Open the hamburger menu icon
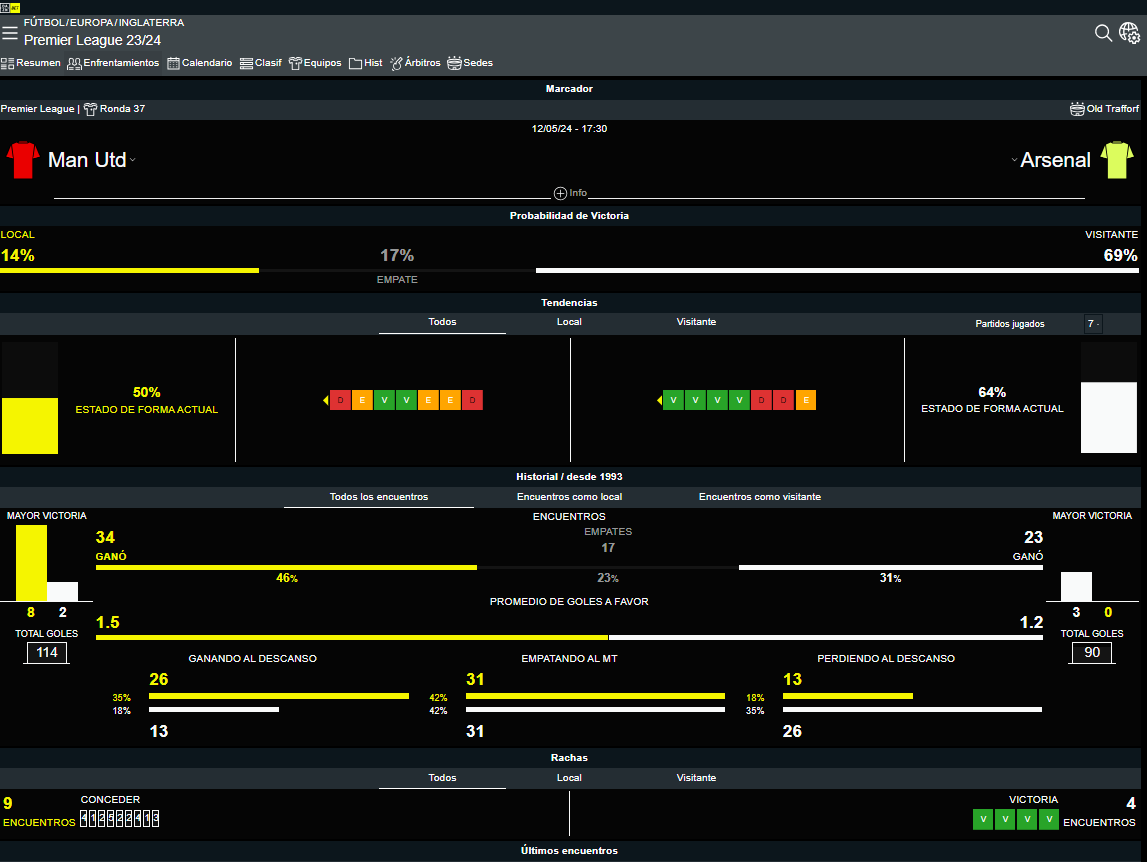Screen dimensions: 1147x862 point(10,33)
